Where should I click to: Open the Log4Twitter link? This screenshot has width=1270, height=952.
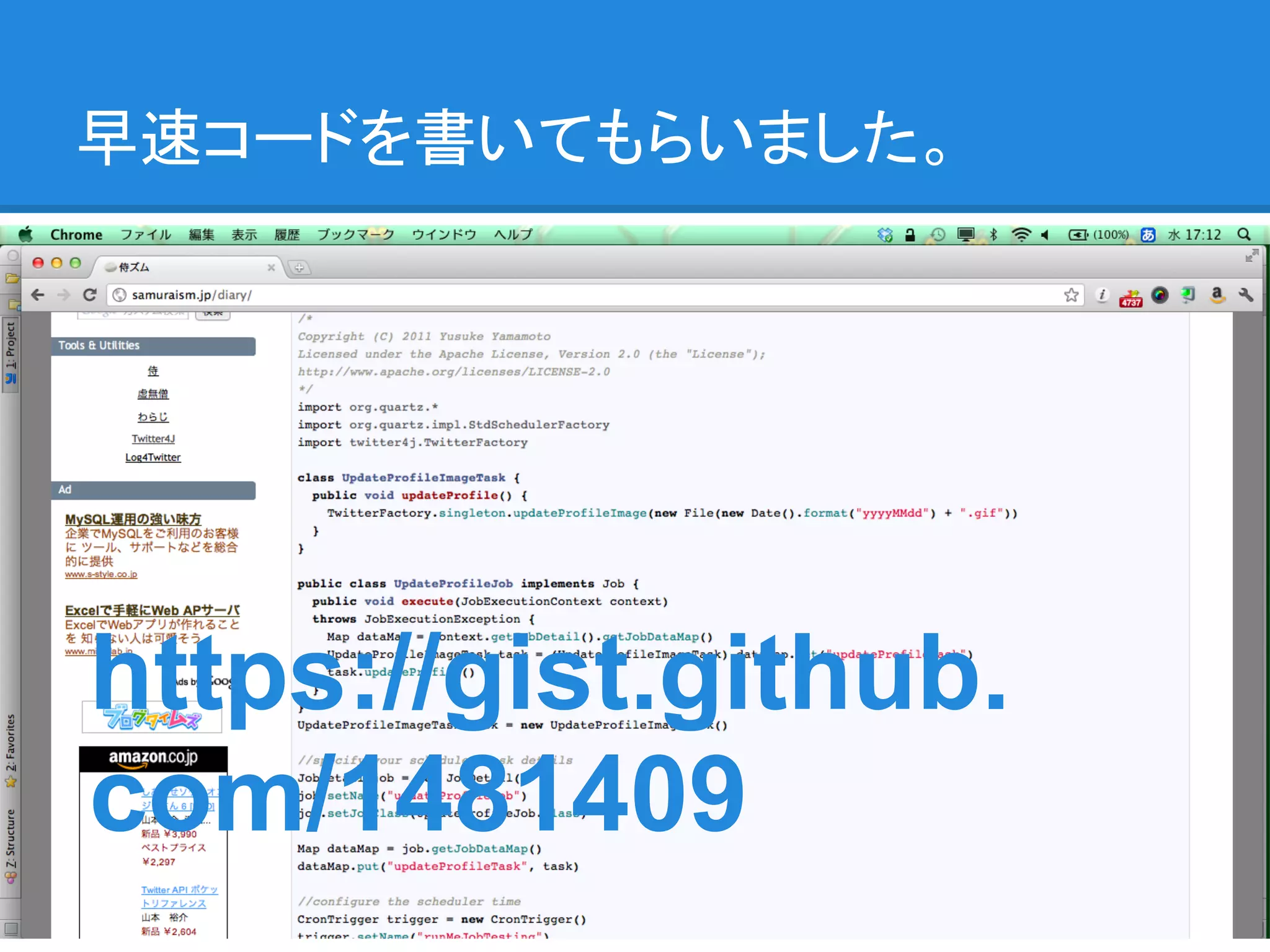(x=153, y=457)
